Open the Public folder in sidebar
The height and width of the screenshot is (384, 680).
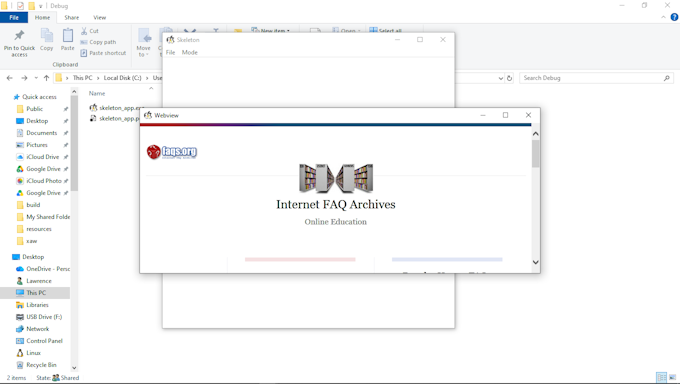click(34, 109)
